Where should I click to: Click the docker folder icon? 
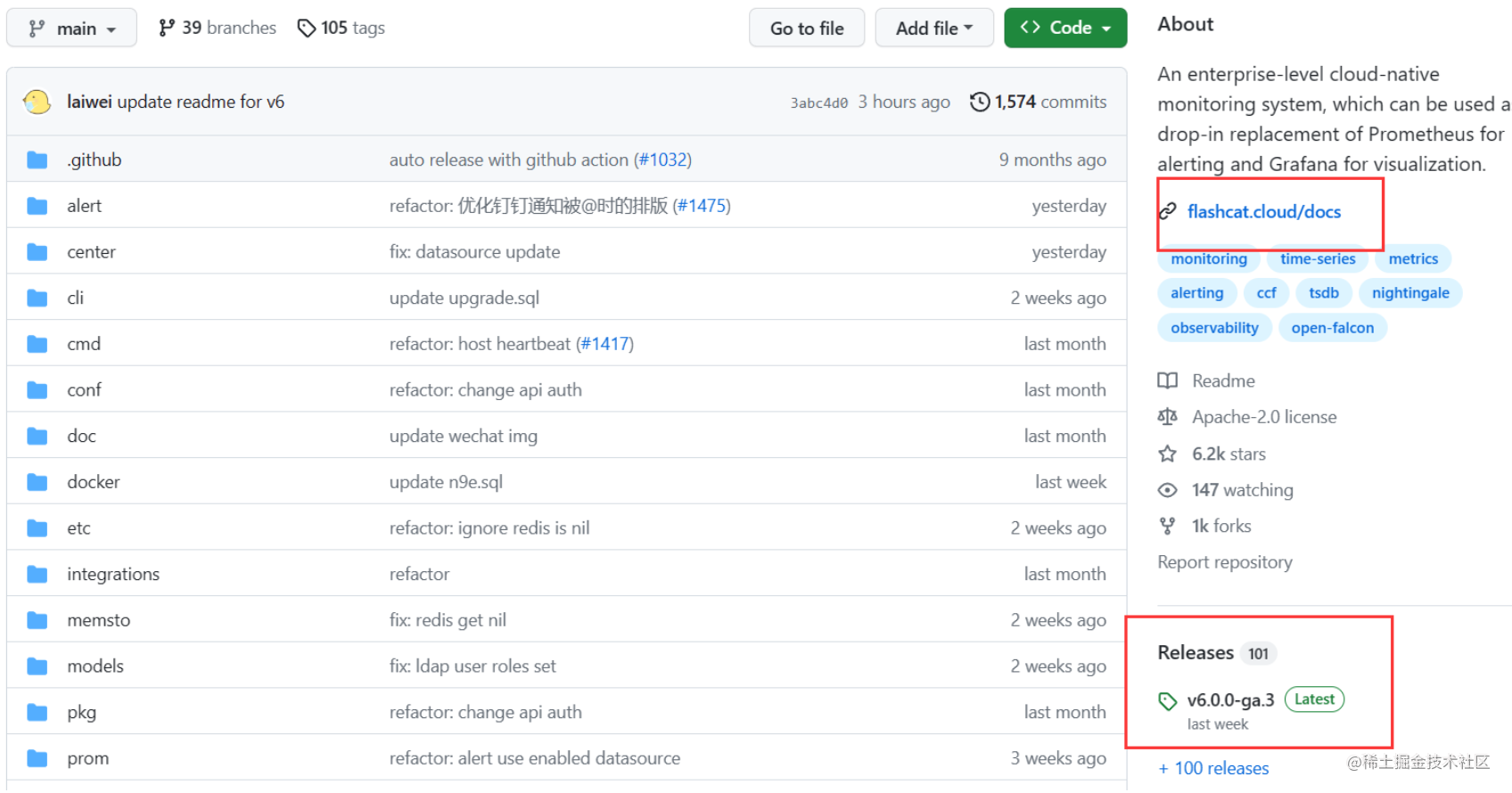pyautogui.click(x=37, y=482)
